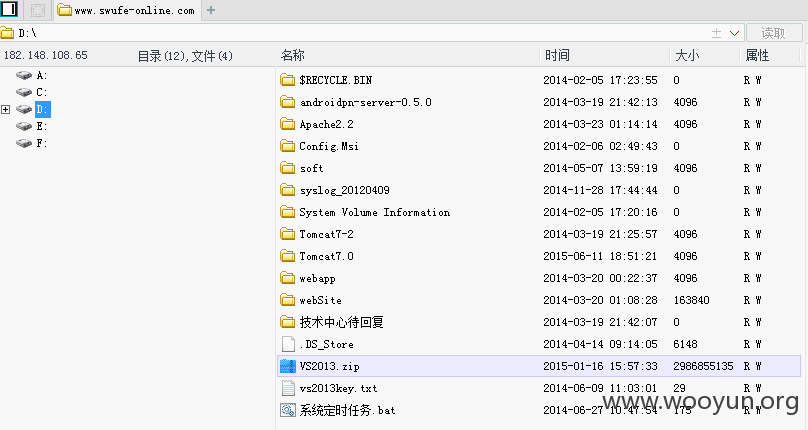Screen dimensions: 808x430
Task: Sort by the 大小 column header
Action: [x=687, y=55]
